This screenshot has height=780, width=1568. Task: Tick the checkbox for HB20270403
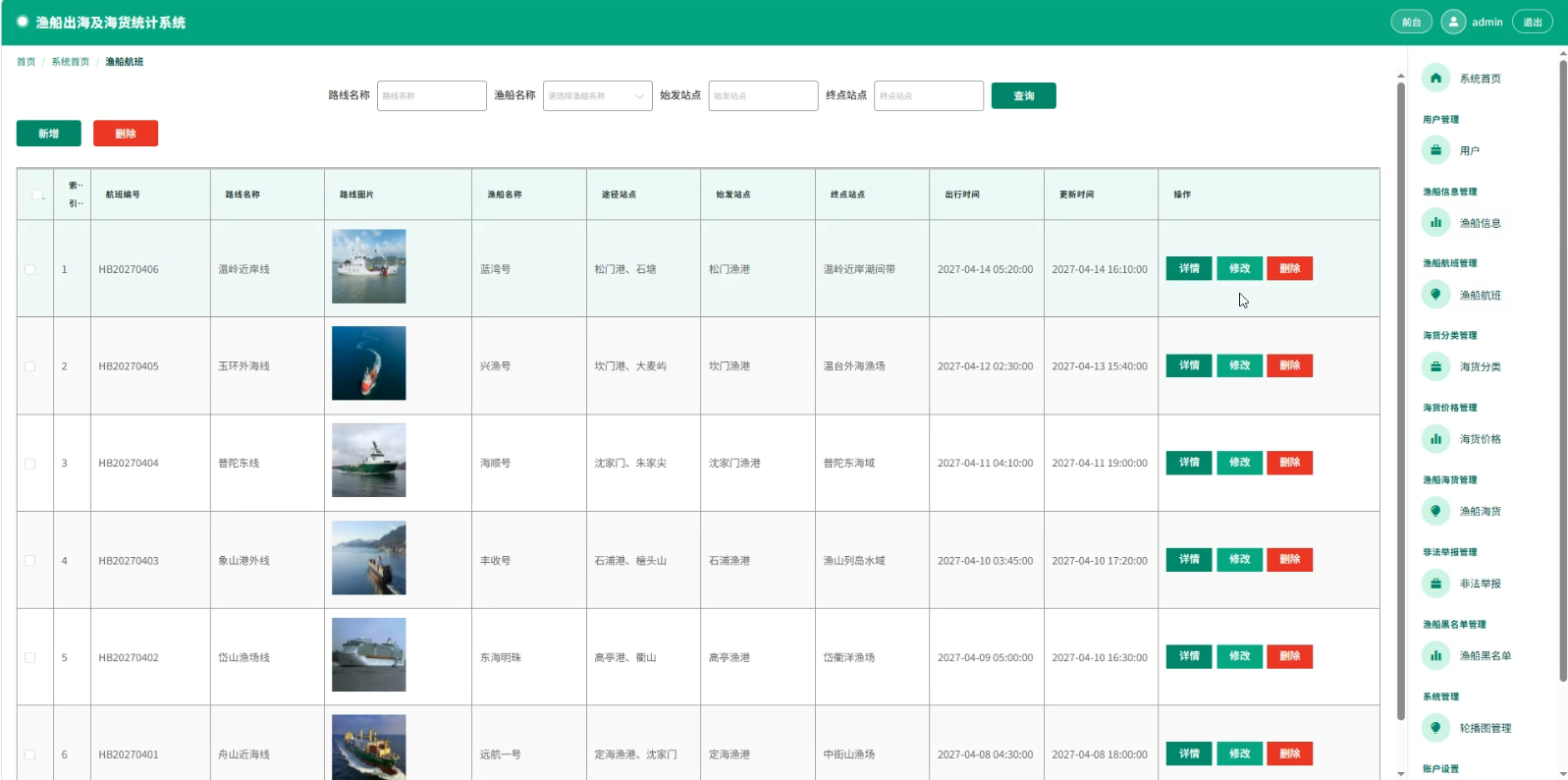tap(29, 561)
